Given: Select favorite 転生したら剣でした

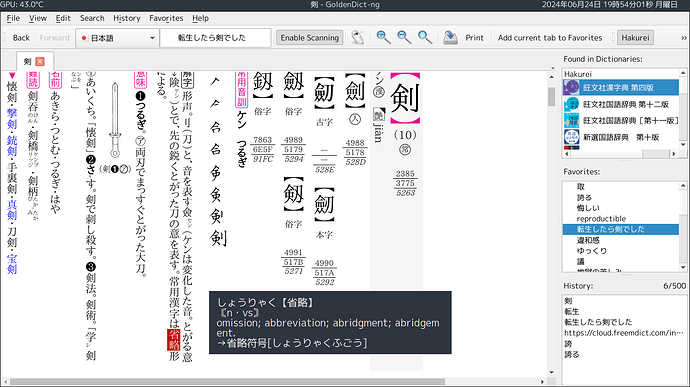Looking at the screenshot, I should click(x=621, y=229).
